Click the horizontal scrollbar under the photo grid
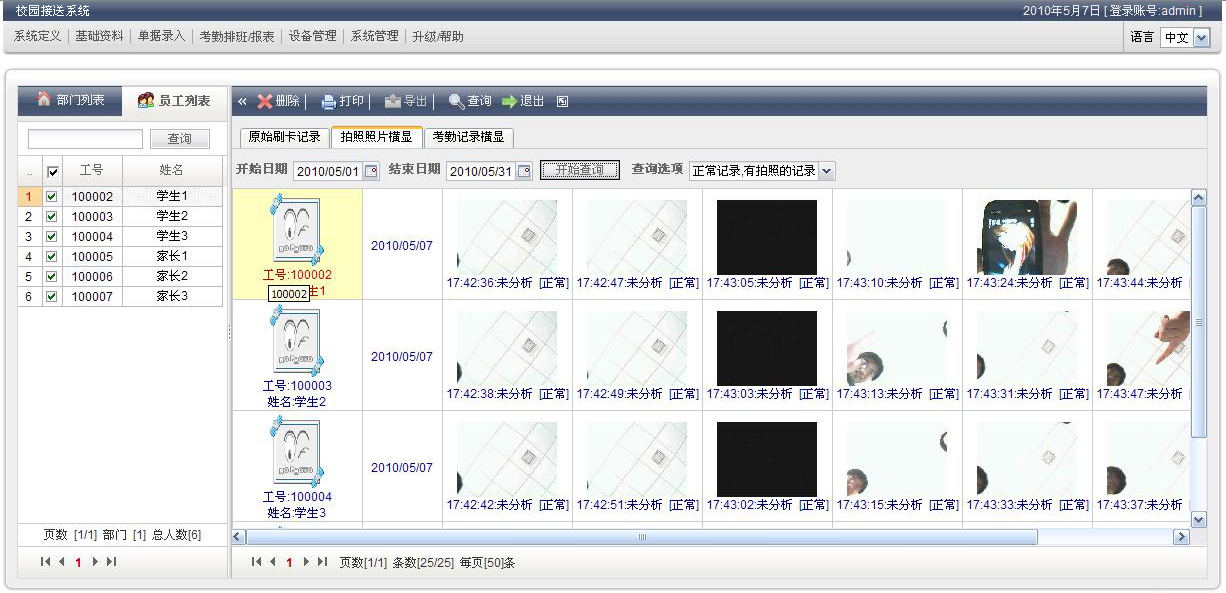Screen dimensions: 1226x593 pyautogui.click(x=640, y=537)
